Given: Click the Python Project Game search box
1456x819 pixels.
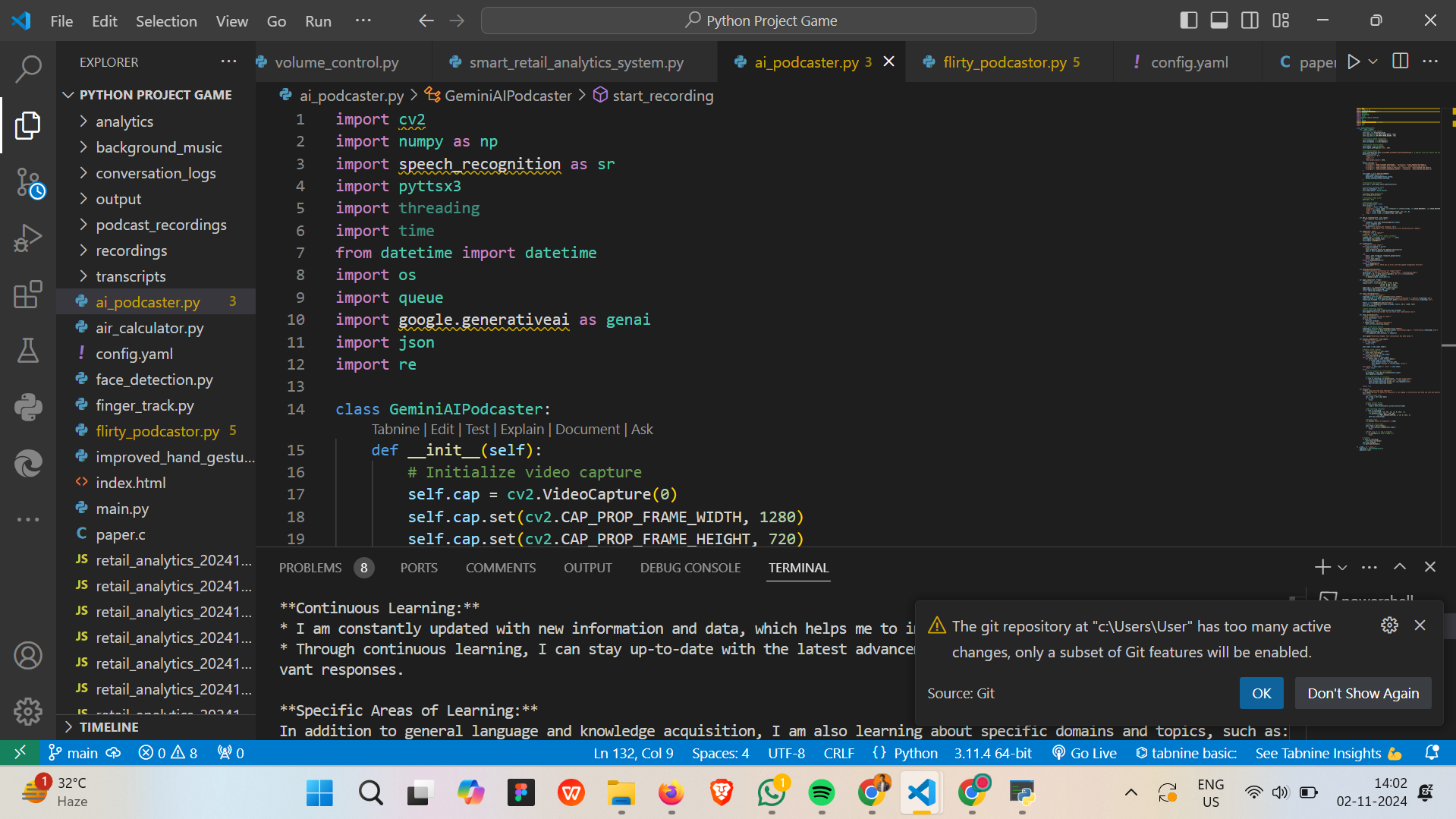Looking at the screenshot, I should pyautogui.click(x=758, y=20).
